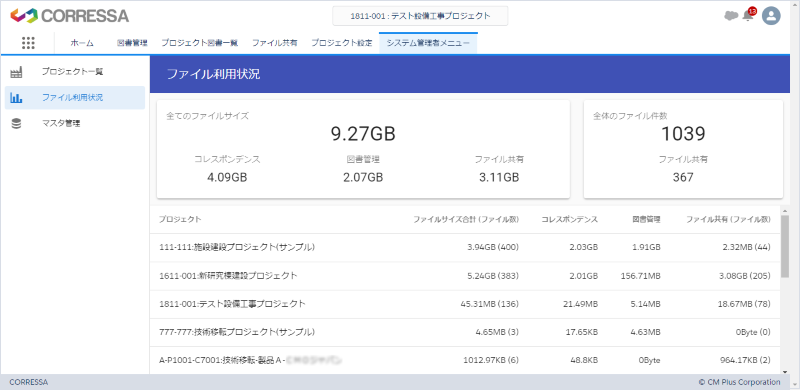
Task: Click the 367 ファイル共有 count
Action: click(x=683, y=178)
